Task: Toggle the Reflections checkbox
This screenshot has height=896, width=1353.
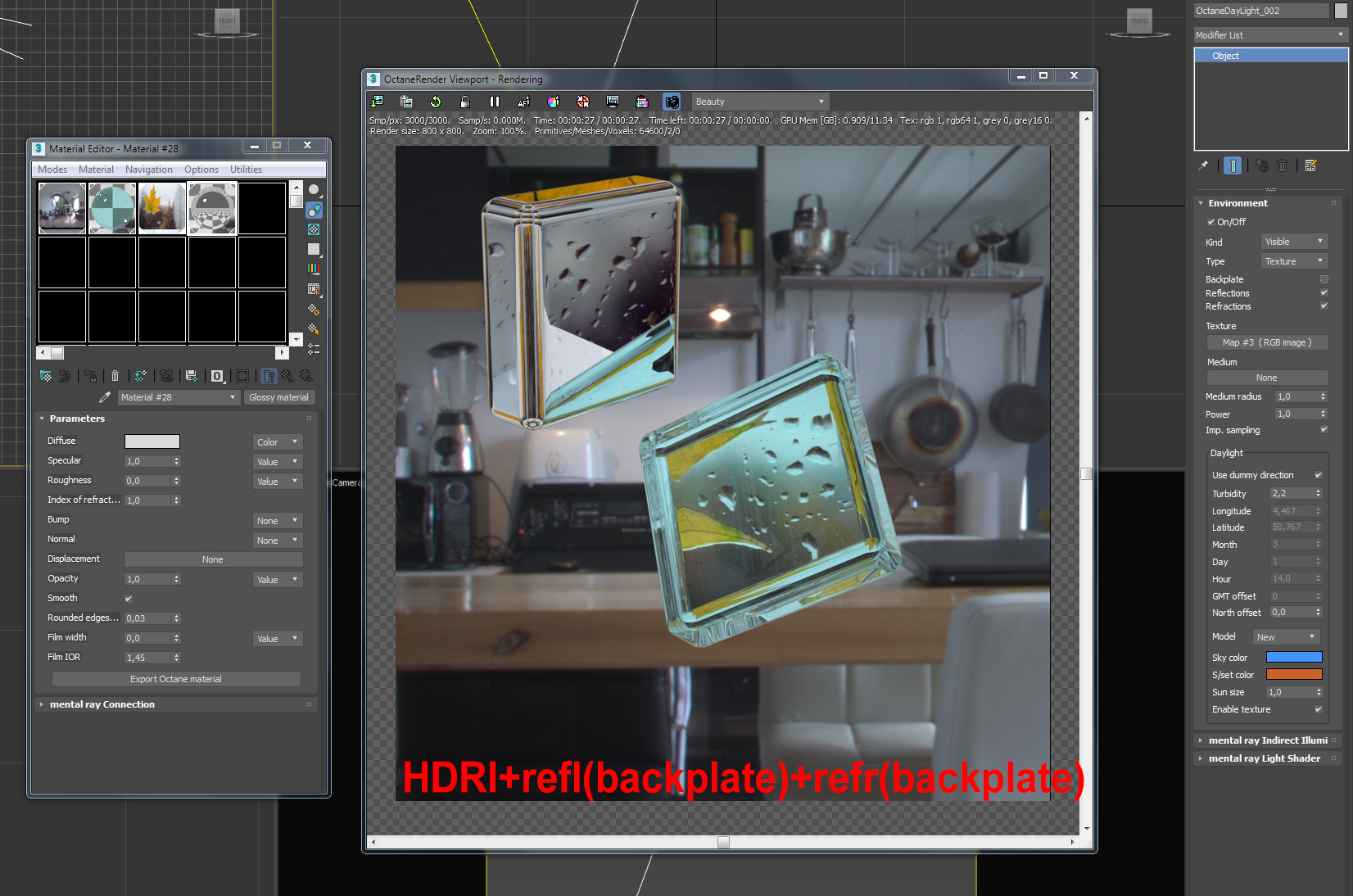Action: click(x=1324, y=292)
